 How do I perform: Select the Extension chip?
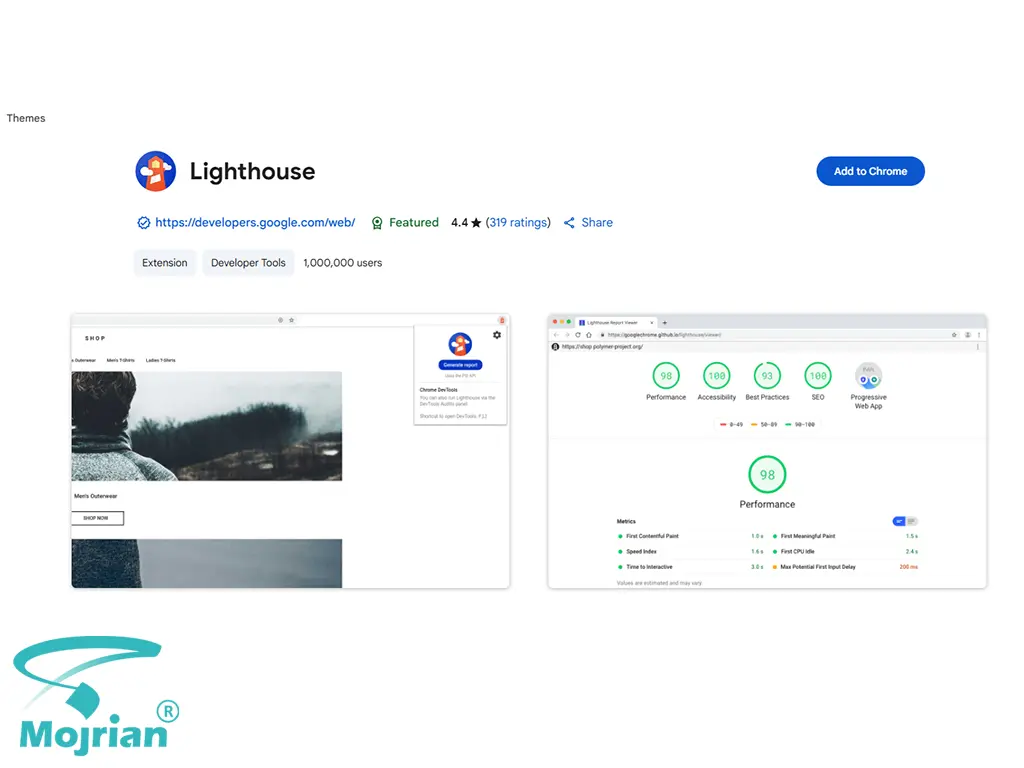[165, 263]
